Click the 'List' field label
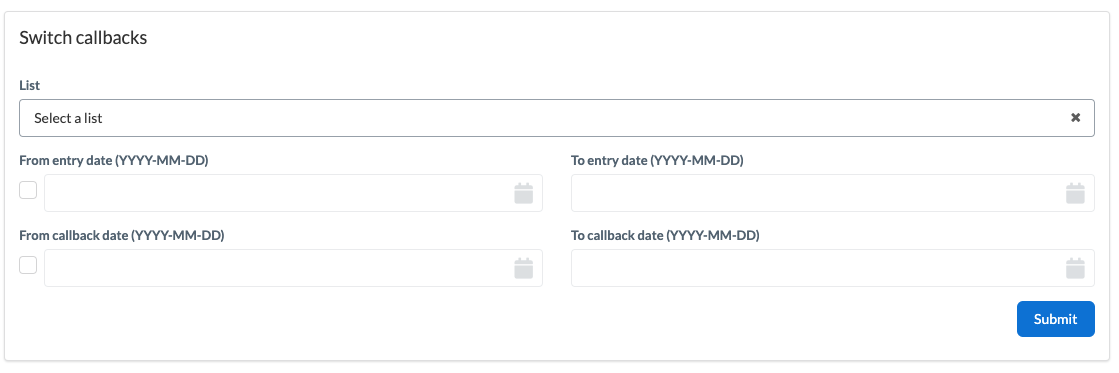The width and height of the screenshot is (1119, 373). coord(29,85)
